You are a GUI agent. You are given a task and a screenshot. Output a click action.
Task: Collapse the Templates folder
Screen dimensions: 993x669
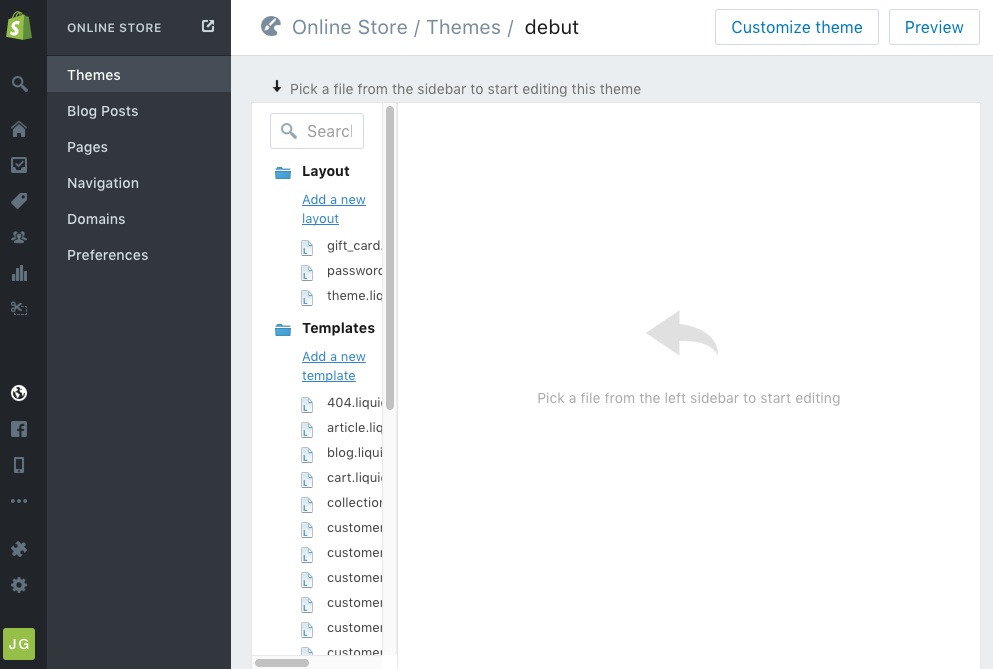(x=282, y=329)
